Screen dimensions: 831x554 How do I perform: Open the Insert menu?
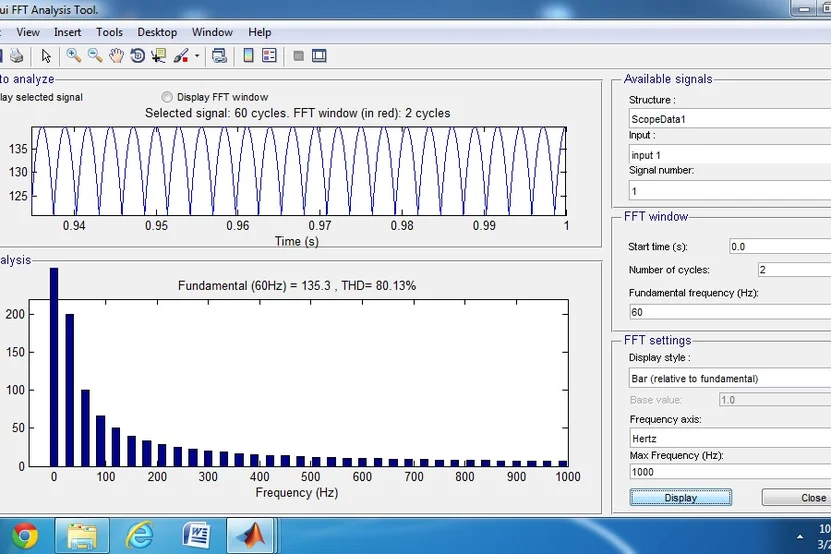68,32
